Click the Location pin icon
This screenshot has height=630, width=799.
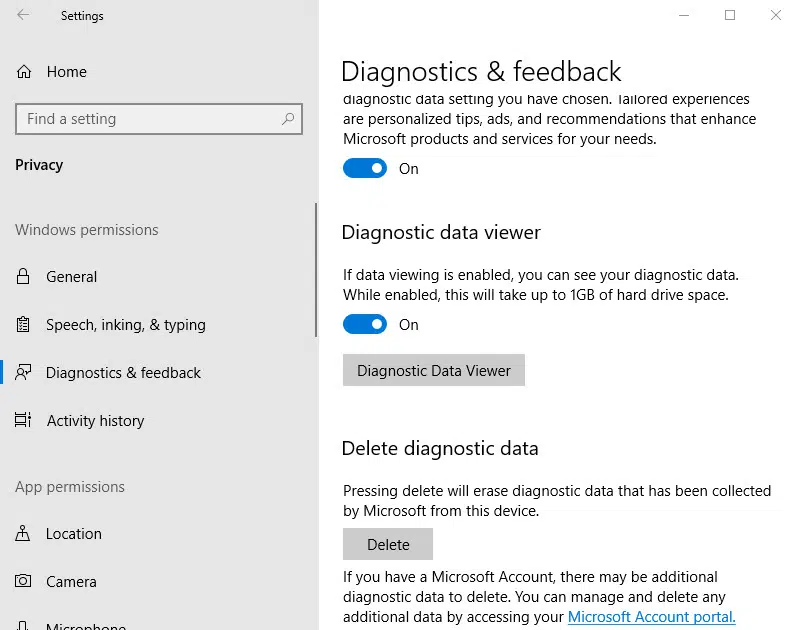click(22, 533)
